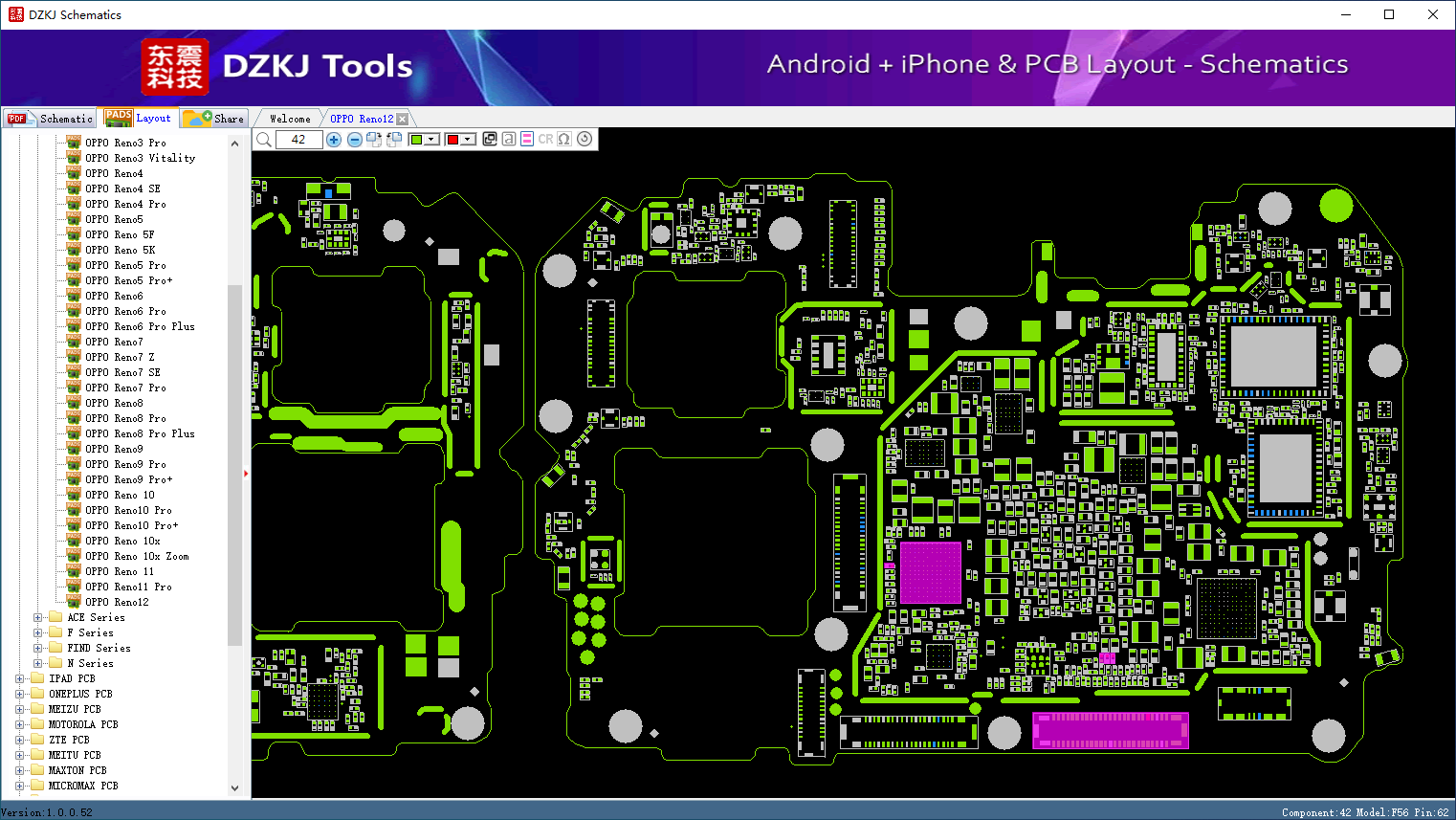Click the model tree vertical scrollbar thumb

234,465
